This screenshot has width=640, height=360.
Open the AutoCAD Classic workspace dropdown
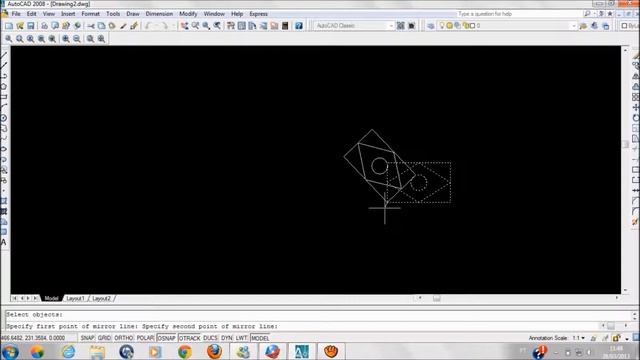[x=390, y=26]
